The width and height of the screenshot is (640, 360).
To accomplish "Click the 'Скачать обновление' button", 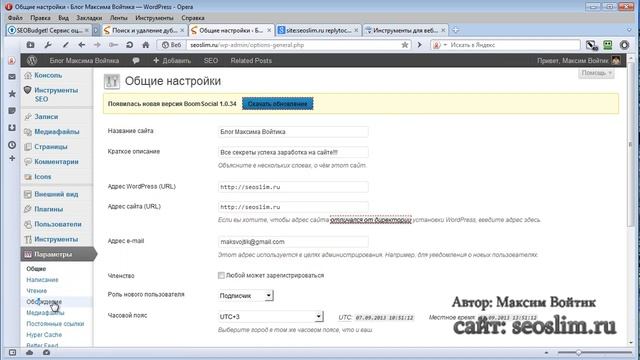I will coord(278,104).
